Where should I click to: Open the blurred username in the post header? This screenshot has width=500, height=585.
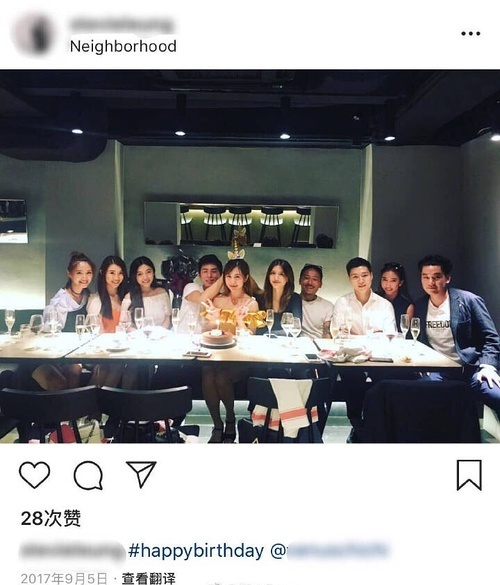(x=122, y=25)
